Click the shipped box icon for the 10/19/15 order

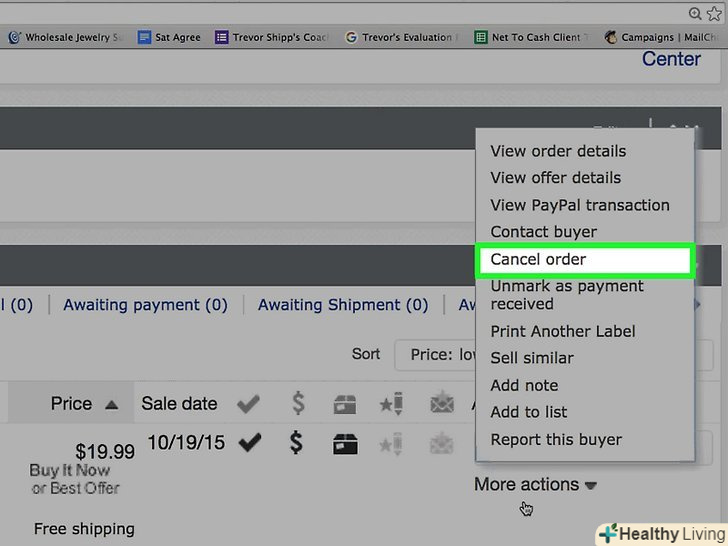pos(344,442)
